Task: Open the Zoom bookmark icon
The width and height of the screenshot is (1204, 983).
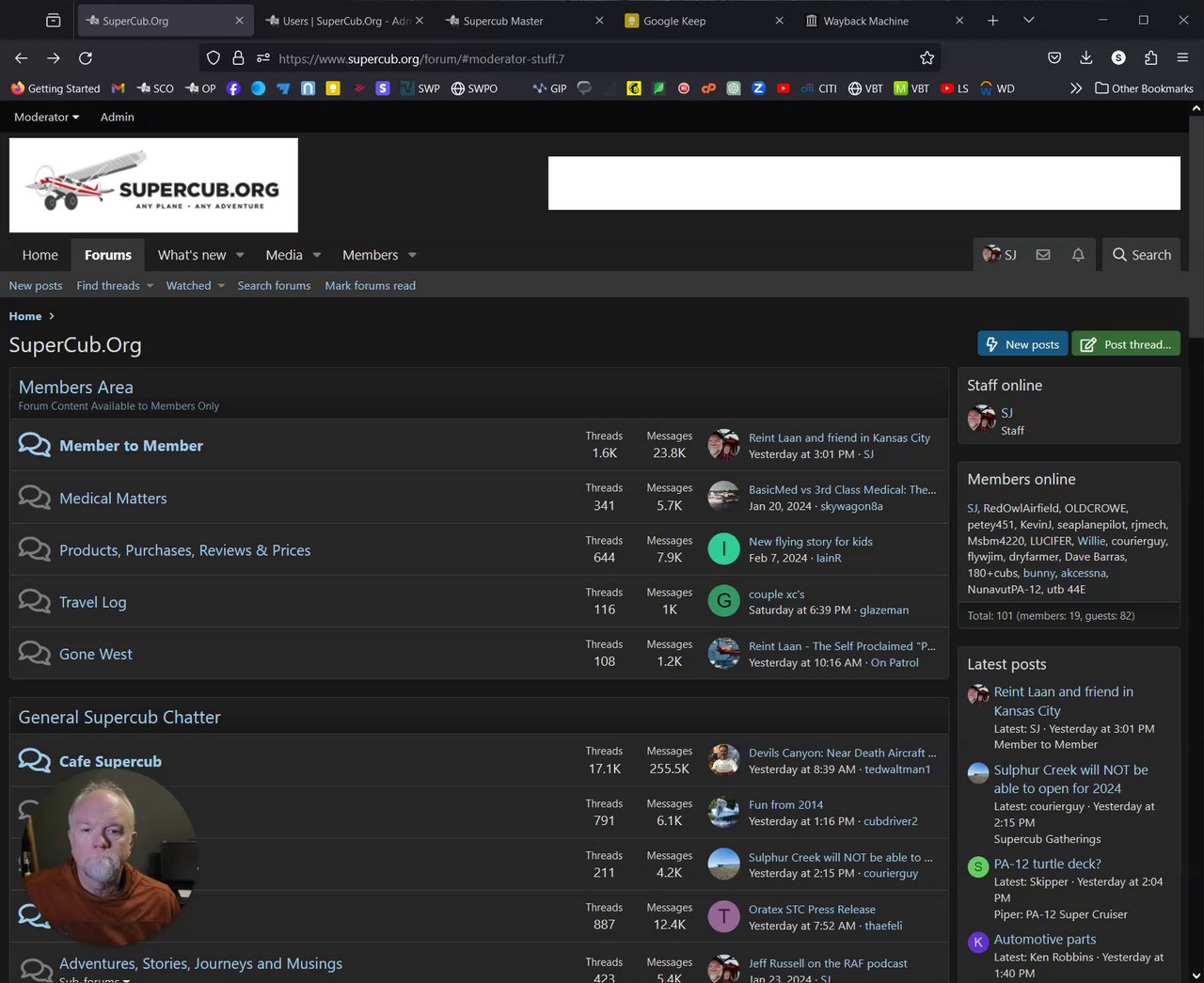Action: 758,88
